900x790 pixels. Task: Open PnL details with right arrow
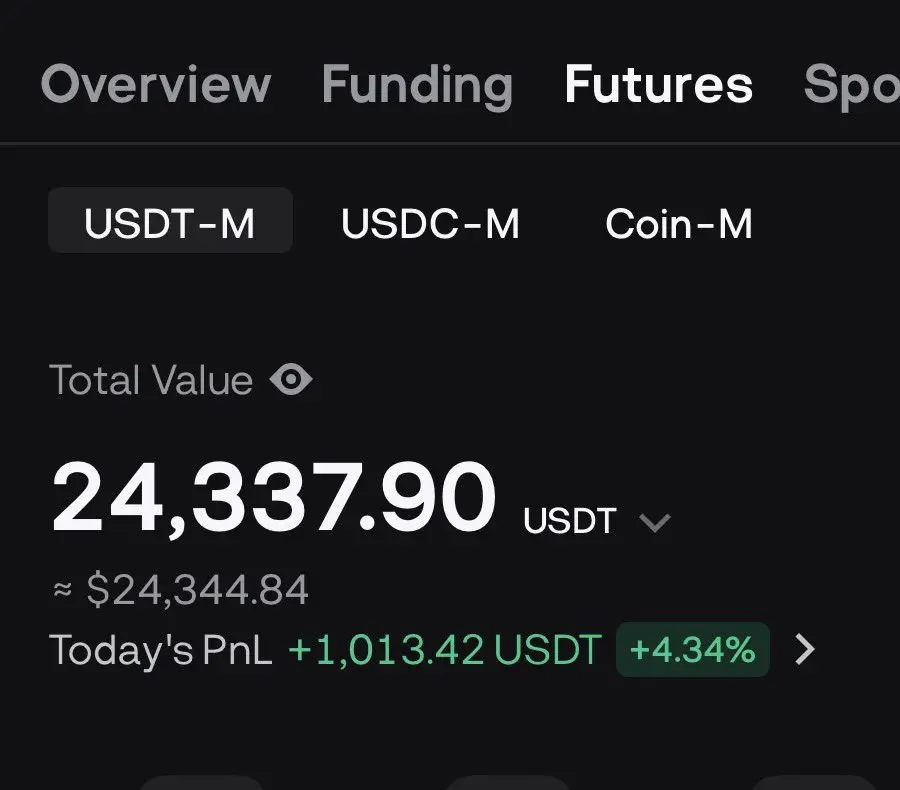pyautogui.click(x=805, y=649)
